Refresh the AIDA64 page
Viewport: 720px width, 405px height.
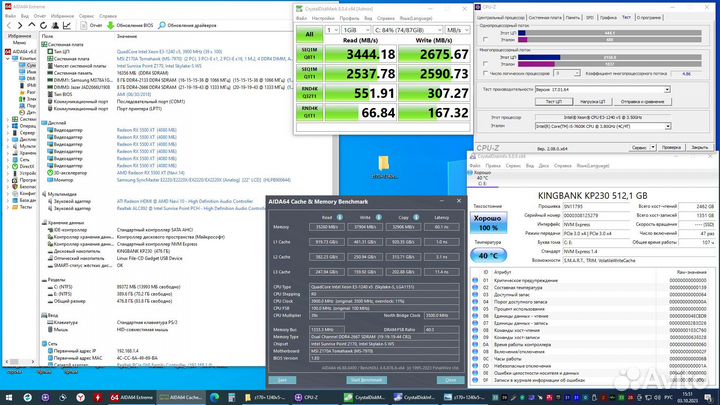(43, 26)
